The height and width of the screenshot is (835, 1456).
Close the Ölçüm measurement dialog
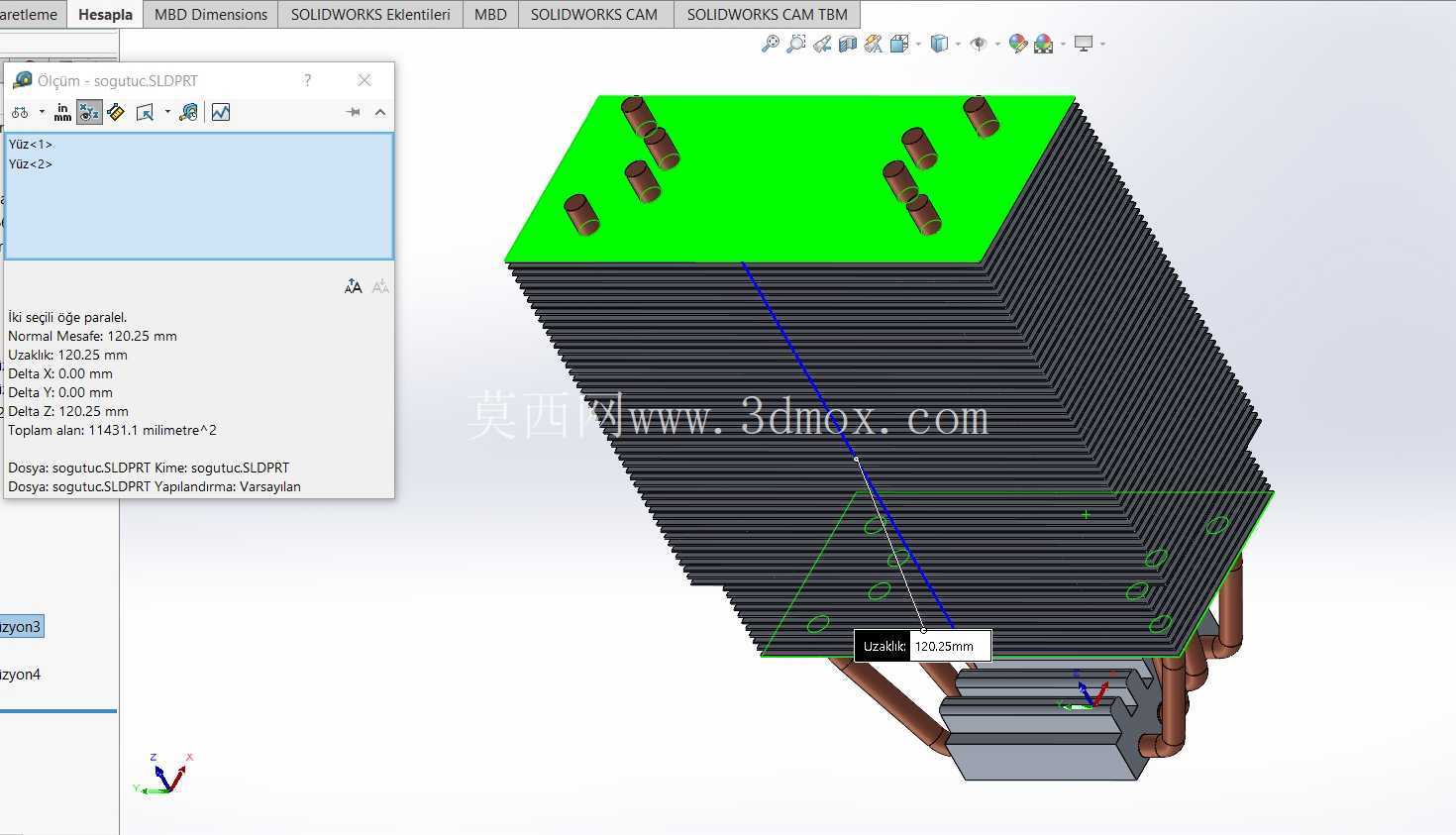click(364, 80)
